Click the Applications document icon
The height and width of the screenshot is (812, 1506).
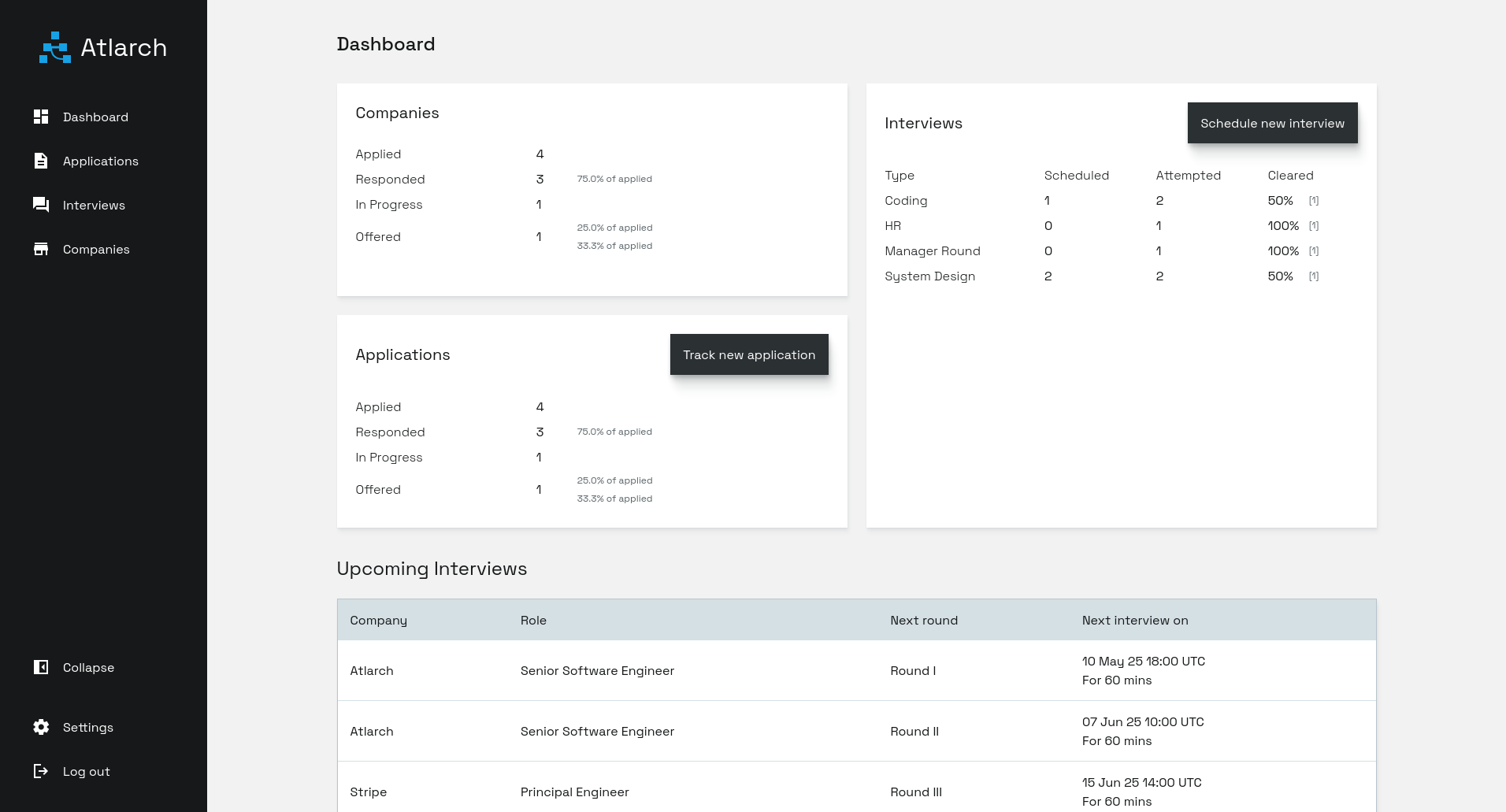tap(41, 161)
